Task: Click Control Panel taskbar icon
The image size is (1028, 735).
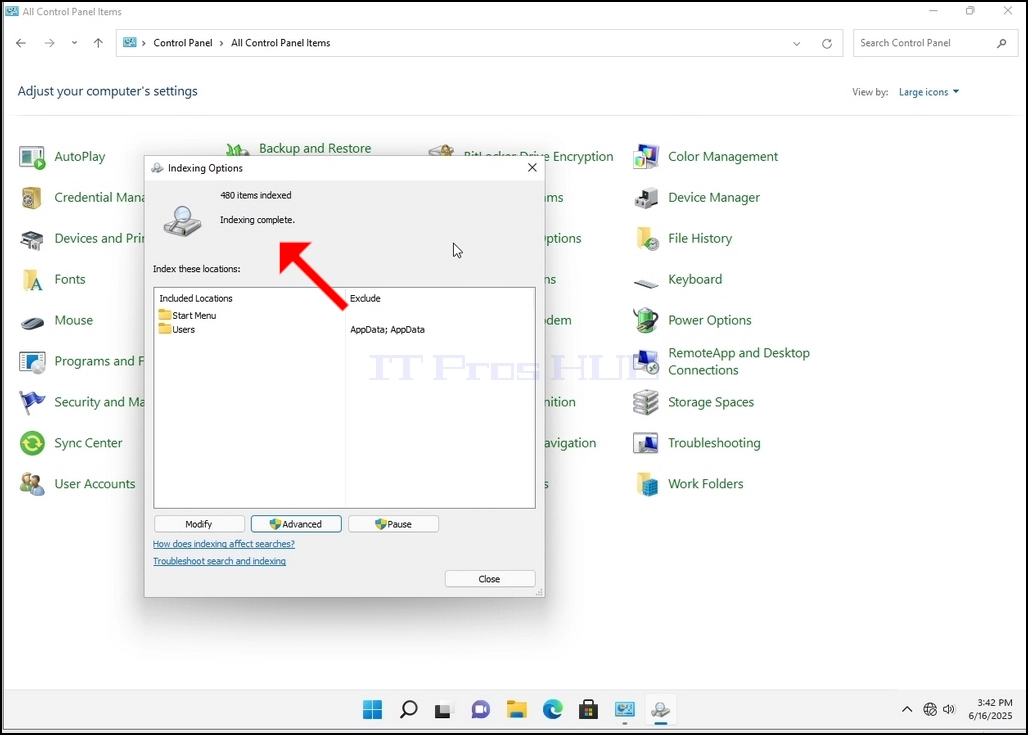Action: click(x=625, y=709)
